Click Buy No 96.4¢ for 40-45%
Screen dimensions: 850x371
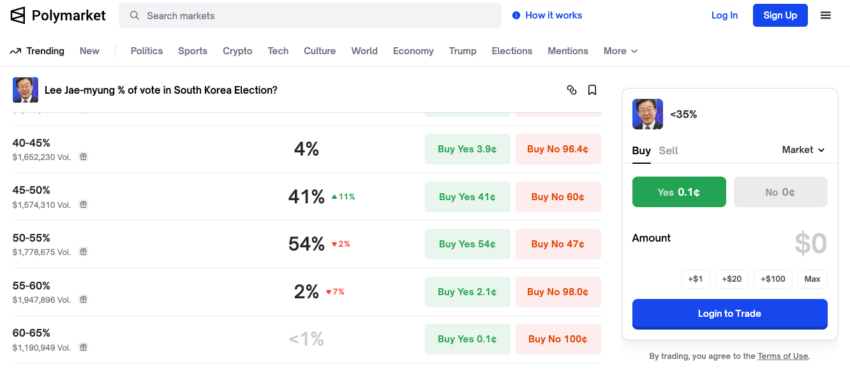[558, 149]
